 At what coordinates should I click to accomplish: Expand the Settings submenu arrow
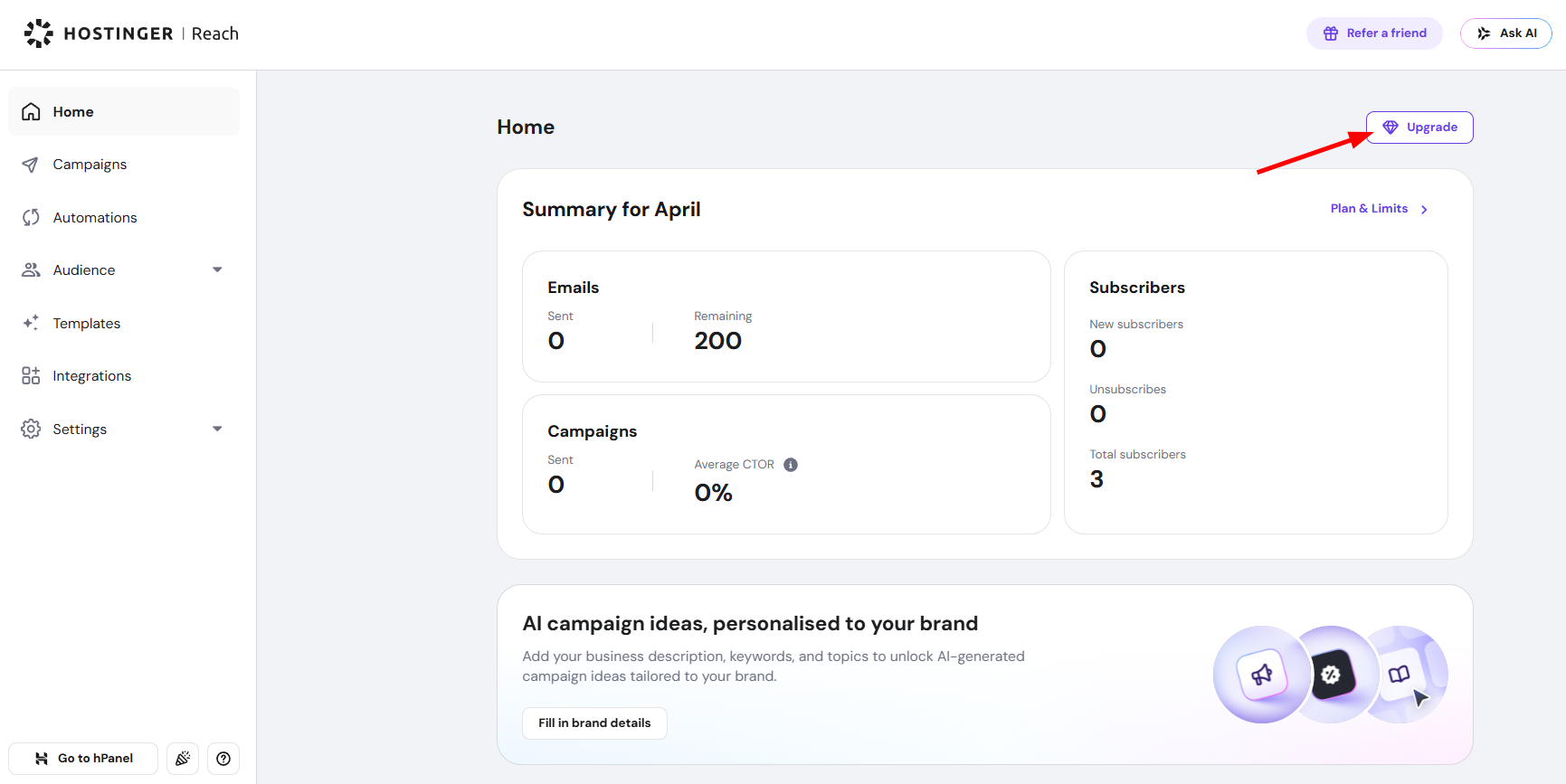coord(217,430)
